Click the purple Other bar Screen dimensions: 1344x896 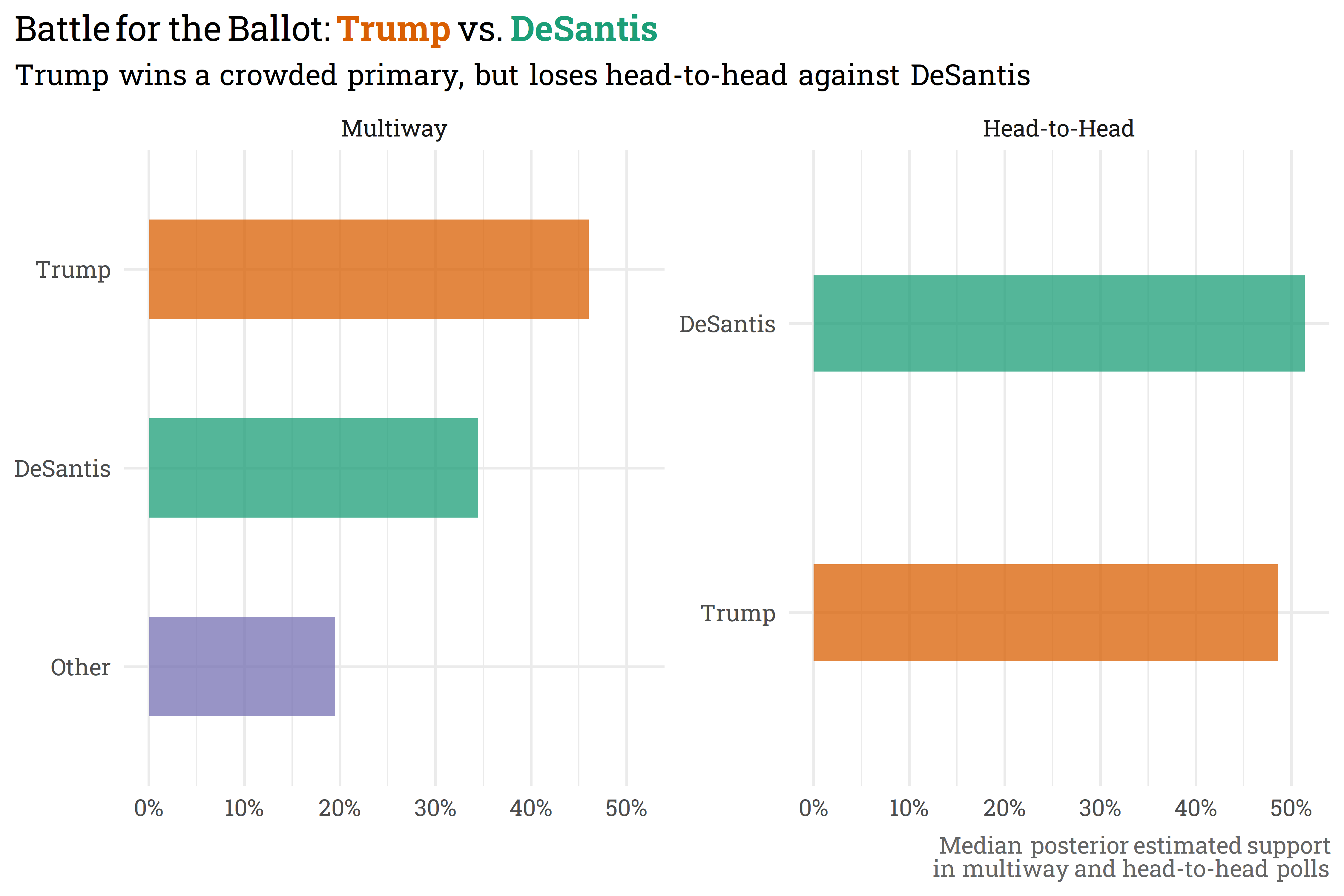pos(242,666)
